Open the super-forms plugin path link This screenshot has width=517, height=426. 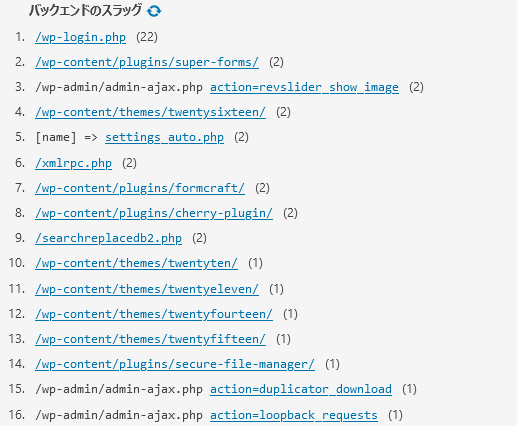(147, 62)
